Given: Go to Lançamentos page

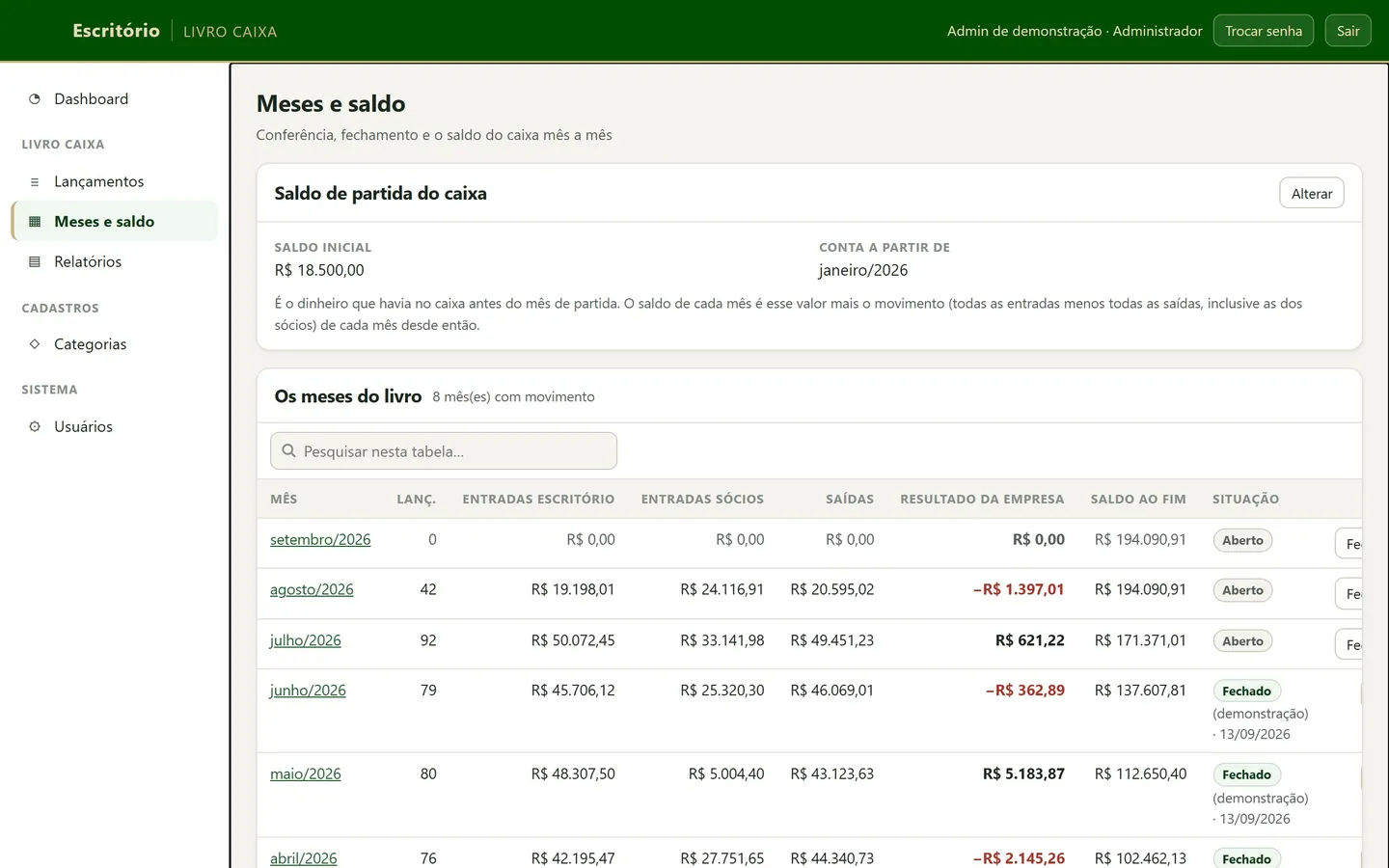Looking at the screenshot, I should coord(114,181).
